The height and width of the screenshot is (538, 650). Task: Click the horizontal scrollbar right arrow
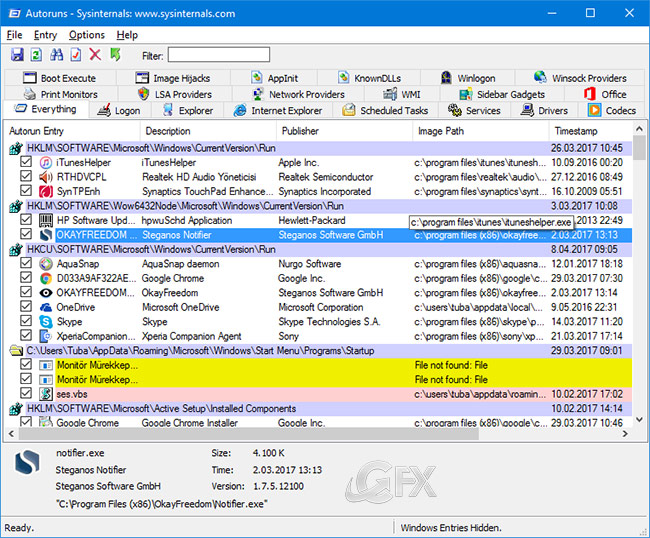pyautogui.click(x=625, y=434)
